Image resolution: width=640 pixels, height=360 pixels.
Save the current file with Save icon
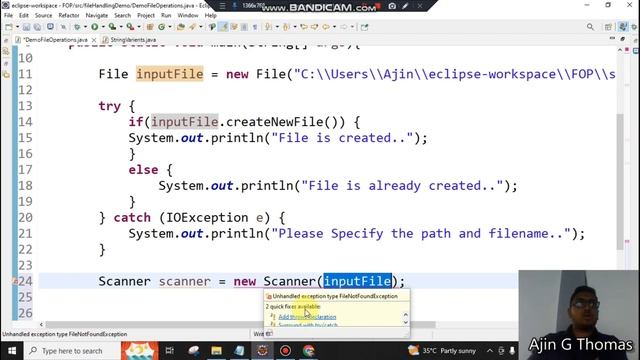click(x=26, y=27)
